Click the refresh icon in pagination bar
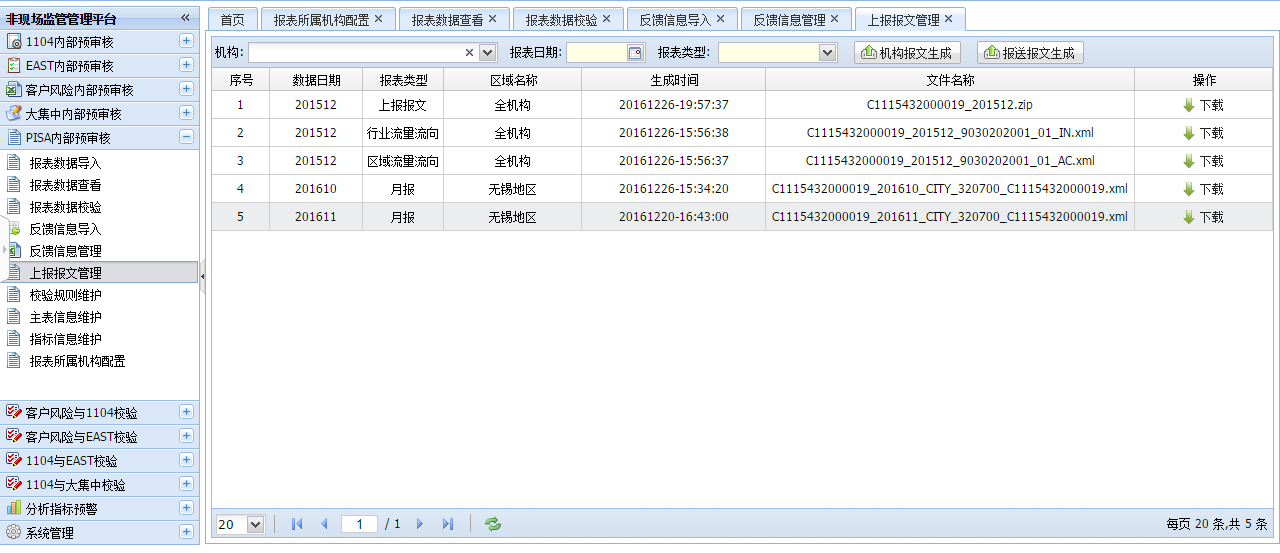The image size is (1280, 553). (492, 524)
